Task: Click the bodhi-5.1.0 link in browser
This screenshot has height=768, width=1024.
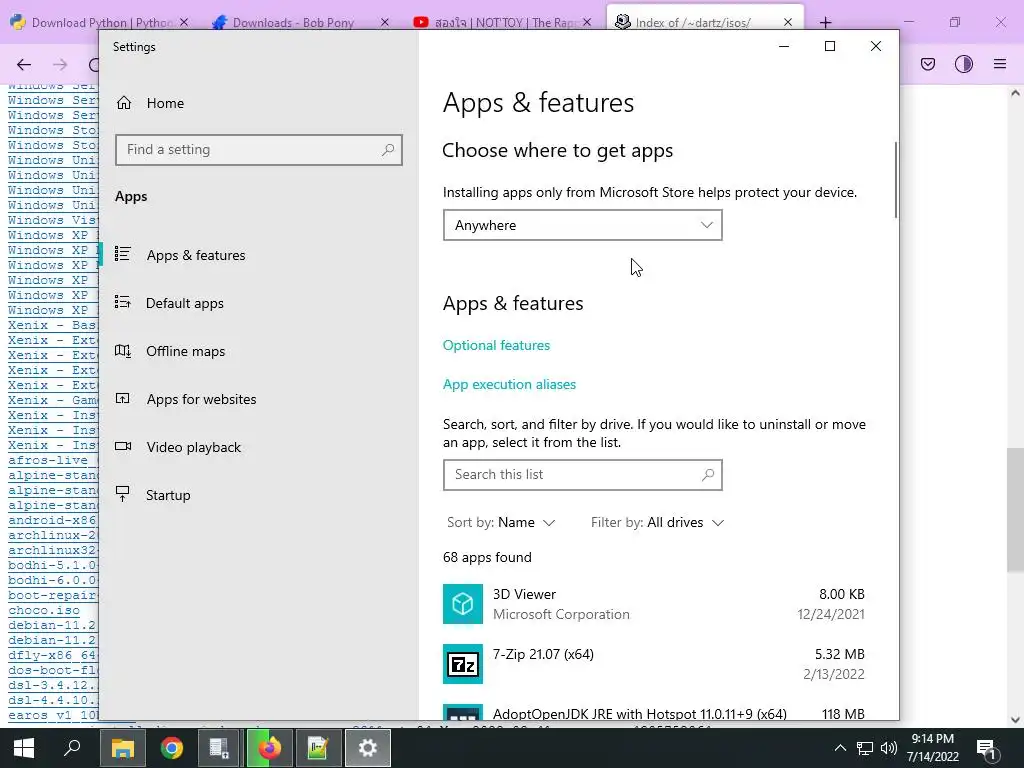Action: click(52, 566)
